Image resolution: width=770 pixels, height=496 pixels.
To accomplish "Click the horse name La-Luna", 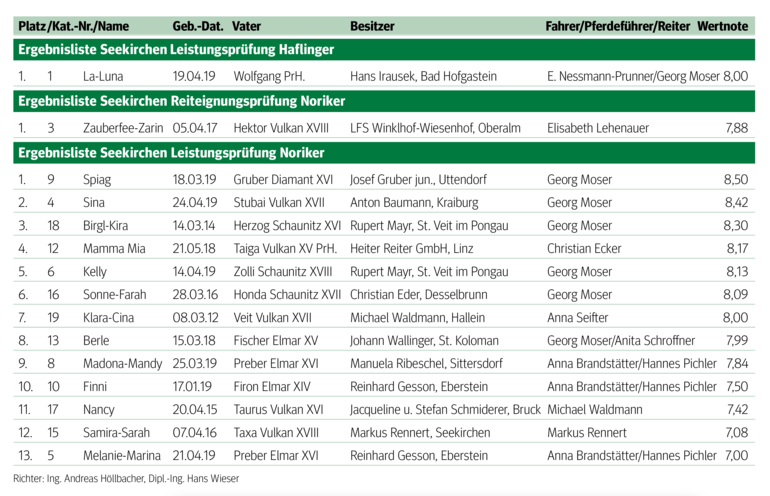I will pos(102,75).
